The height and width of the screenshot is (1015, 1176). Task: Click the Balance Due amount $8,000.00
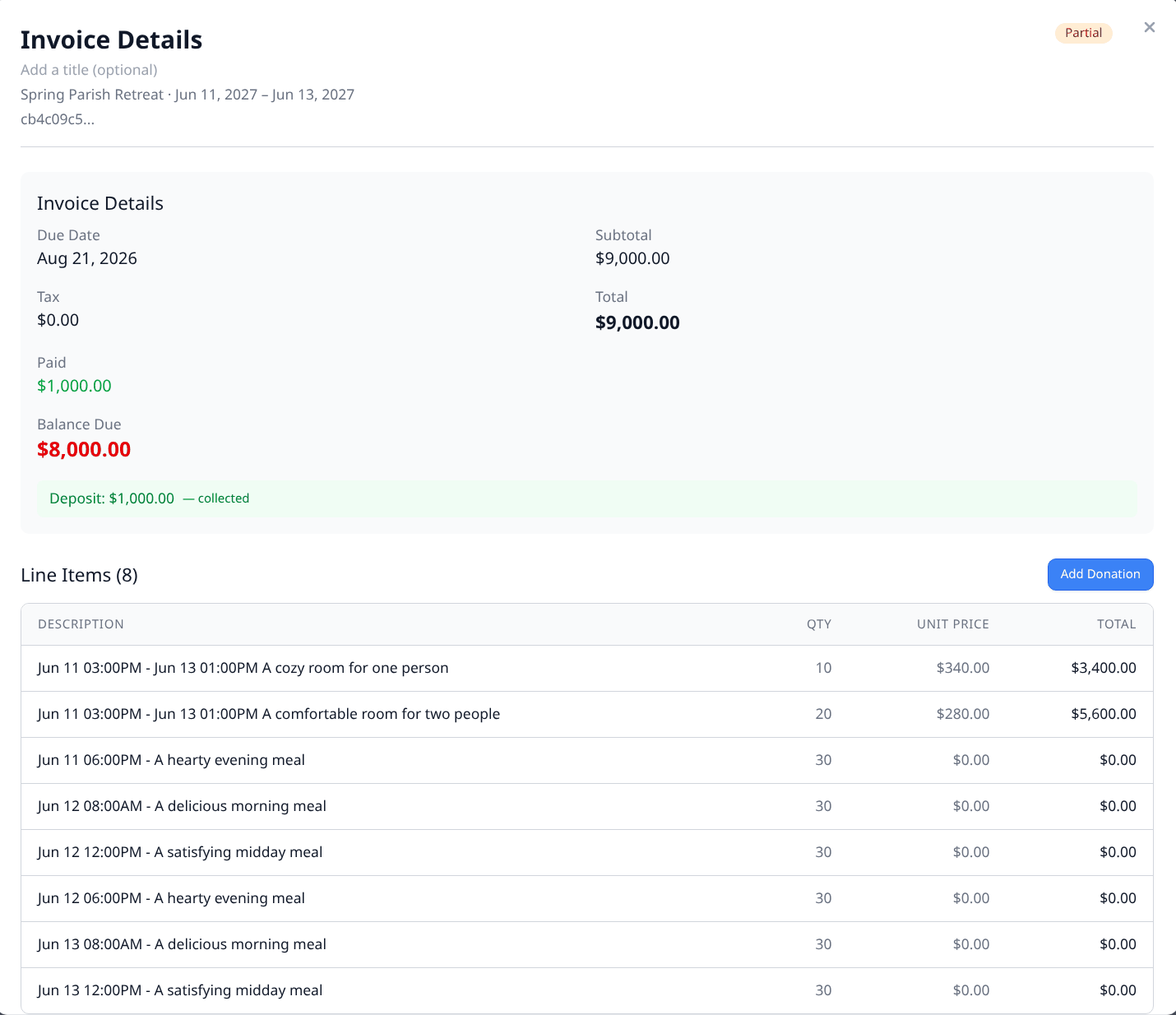click(x=84, y=449)
